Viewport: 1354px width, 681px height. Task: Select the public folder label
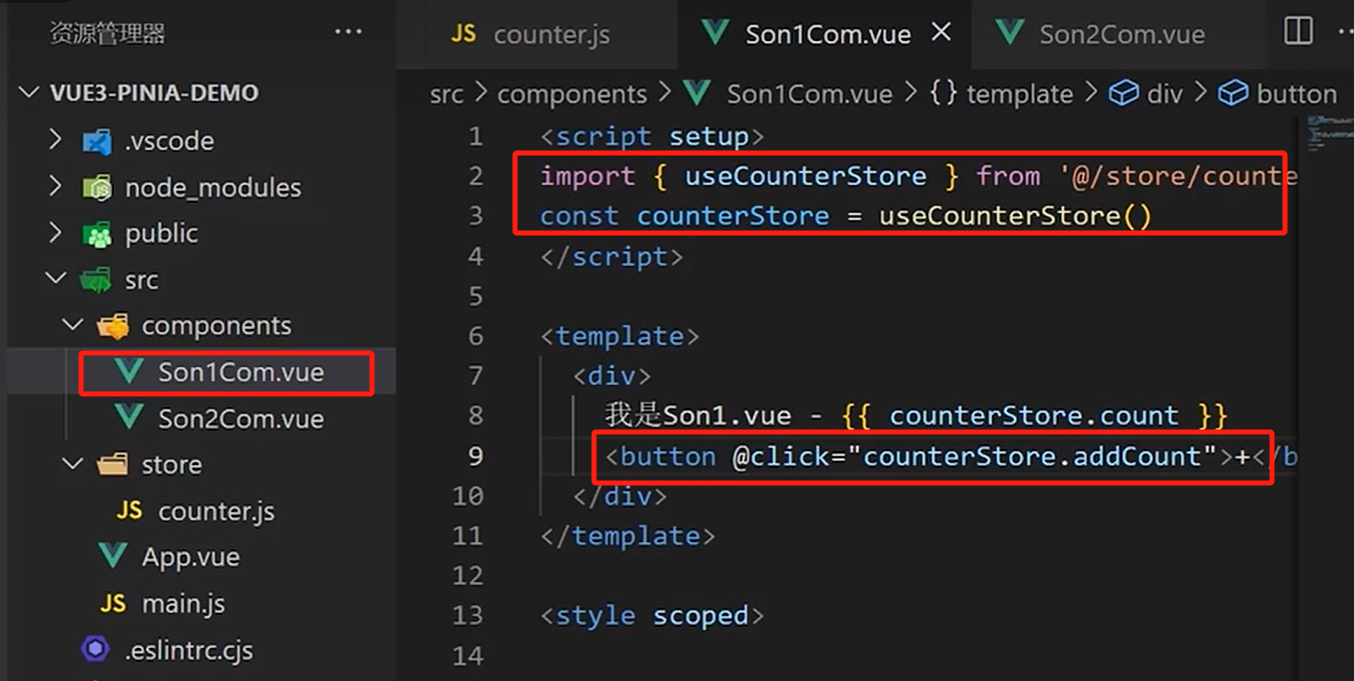[x=161, y=233]
